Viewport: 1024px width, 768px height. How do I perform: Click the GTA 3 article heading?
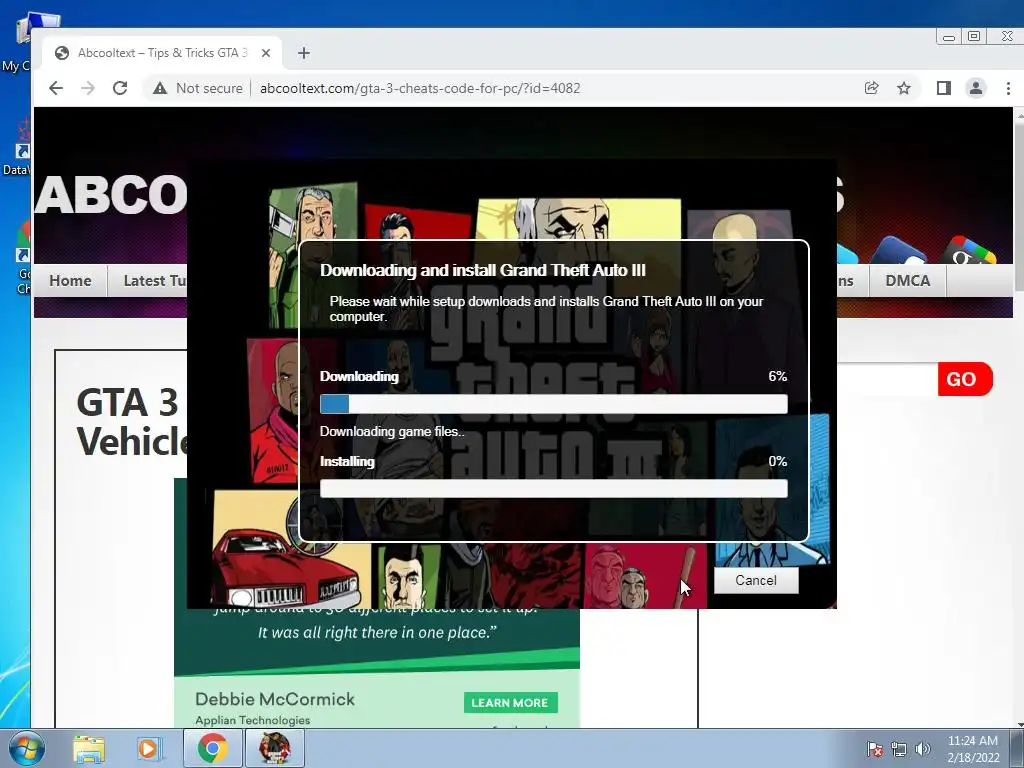[x=133, y=422]
